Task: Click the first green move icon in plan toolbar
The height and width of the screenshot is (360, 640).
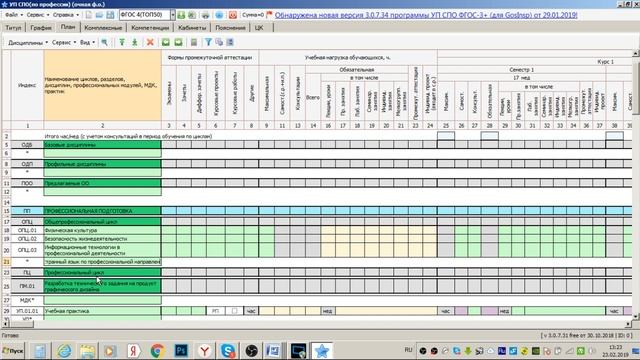Action: click(x=165, y=42)
